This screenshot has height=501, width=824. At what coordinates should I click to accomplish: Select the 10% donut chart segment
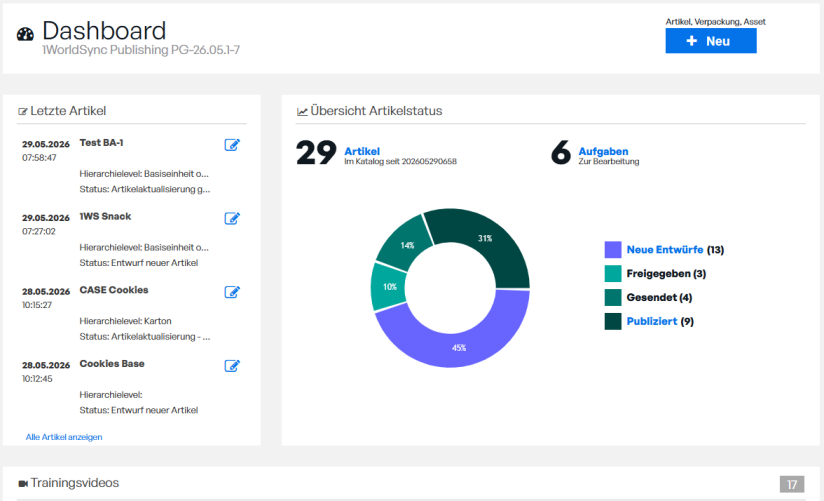click(389, 287)
